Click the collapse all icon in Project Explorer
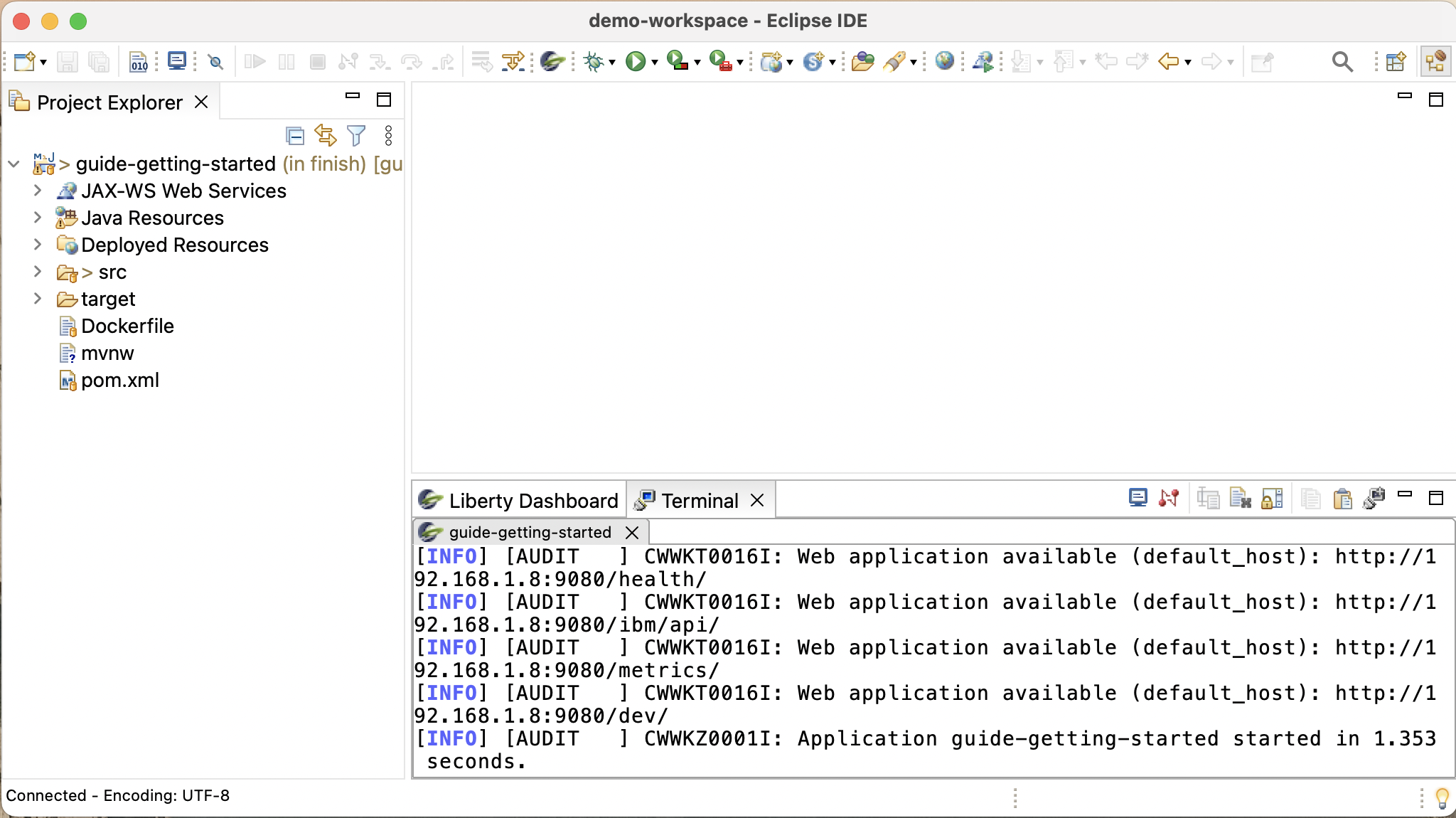This screenshot has width=1456, height=818. click(295, 134)
